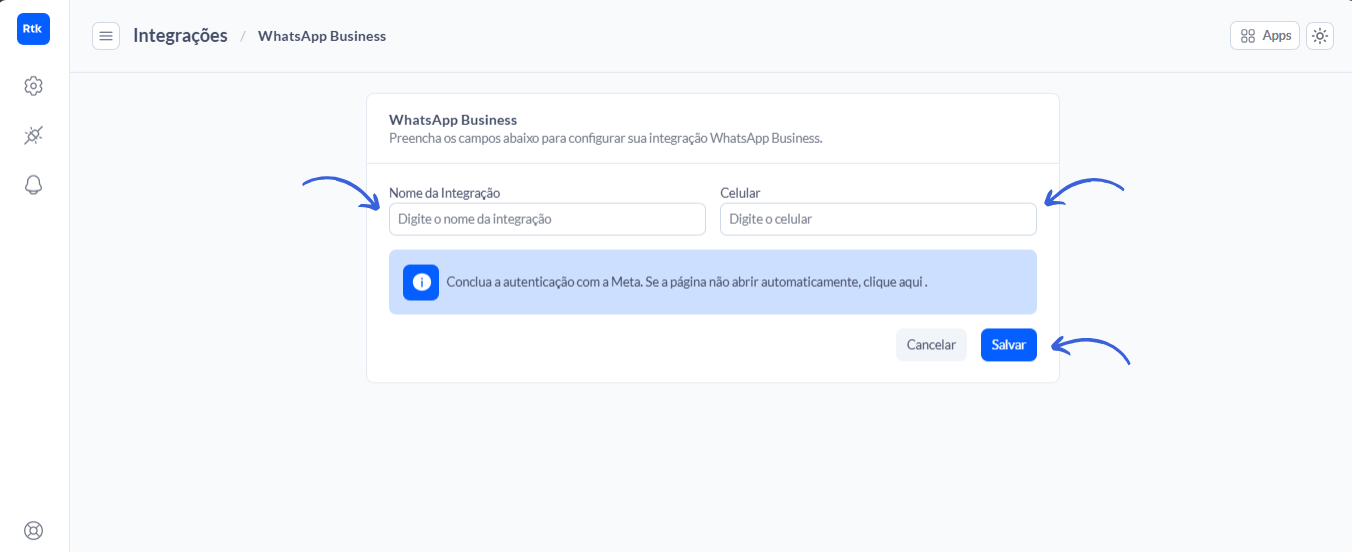The image size is (1352, 552).
Task: Open support via the lifebuoy icon
Action: point(33,530)
